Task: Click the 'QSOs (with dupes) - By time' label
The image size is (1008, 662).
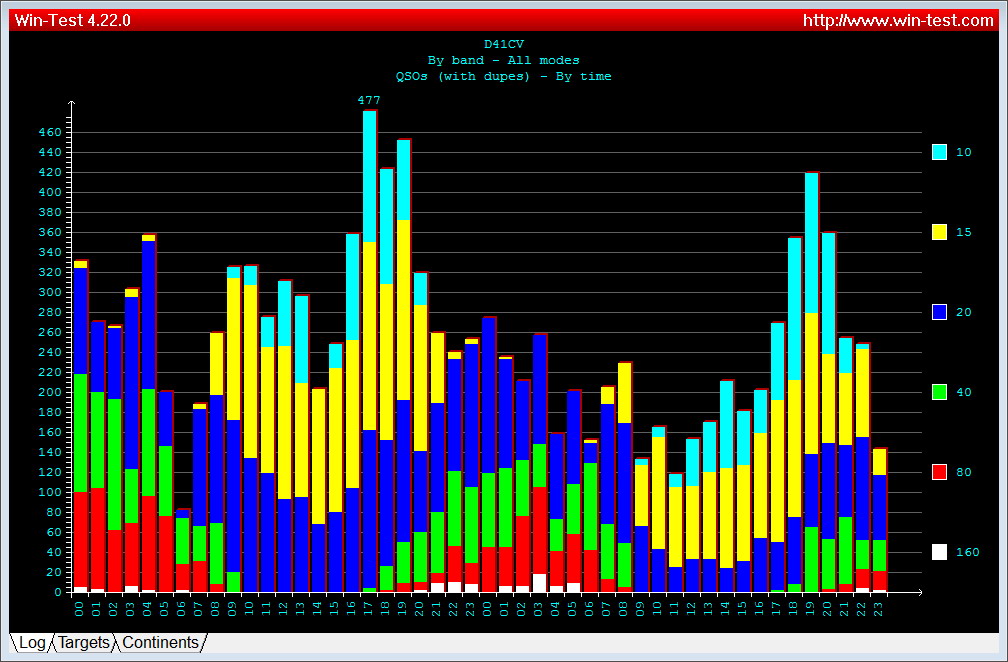Action: [x=503, y=76]
